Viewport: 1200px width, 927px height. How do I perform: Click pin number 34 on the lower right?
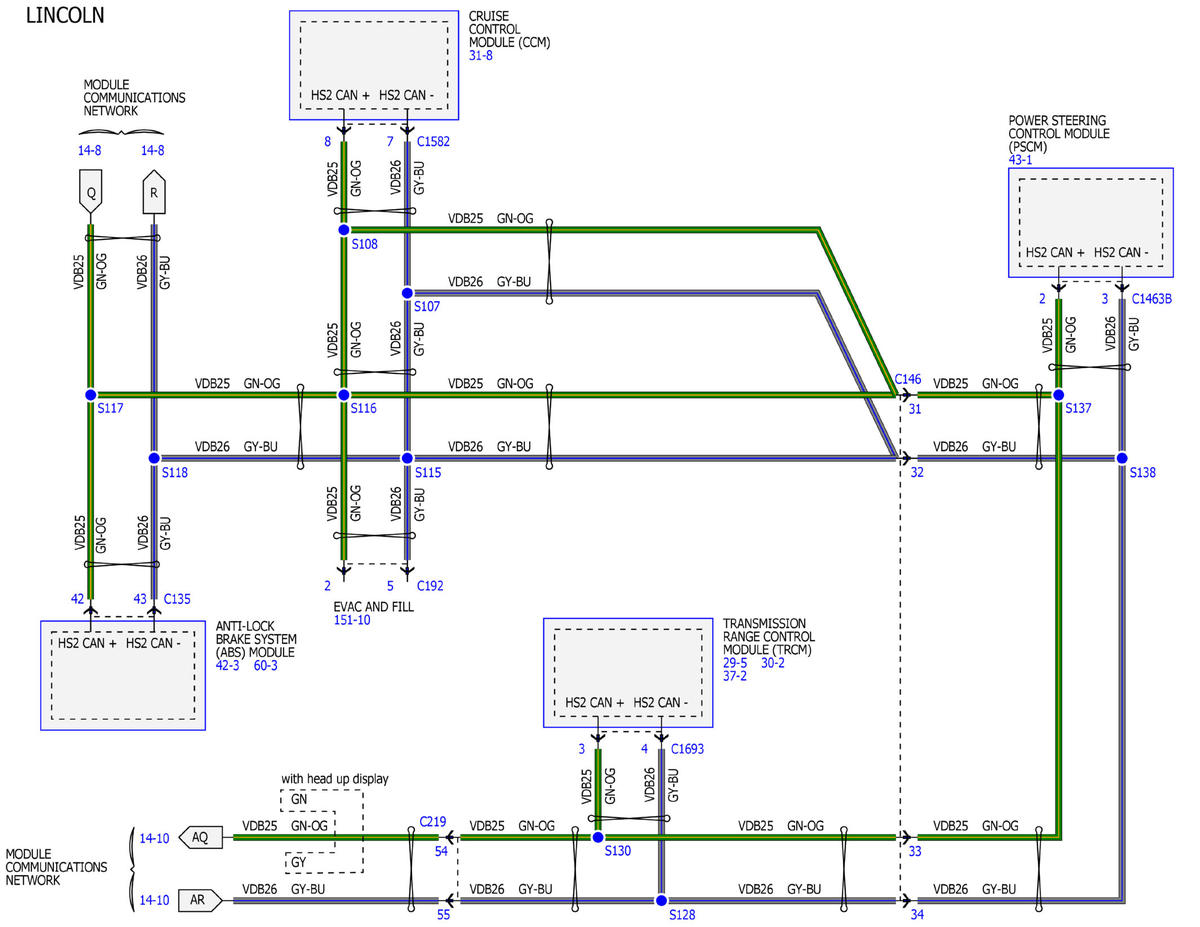(x=917, y=914)
